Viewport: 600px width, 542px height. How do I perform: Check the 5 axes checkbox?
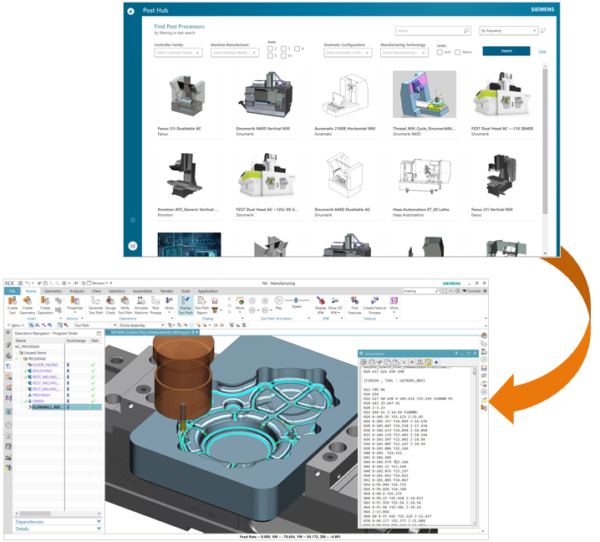270,56
